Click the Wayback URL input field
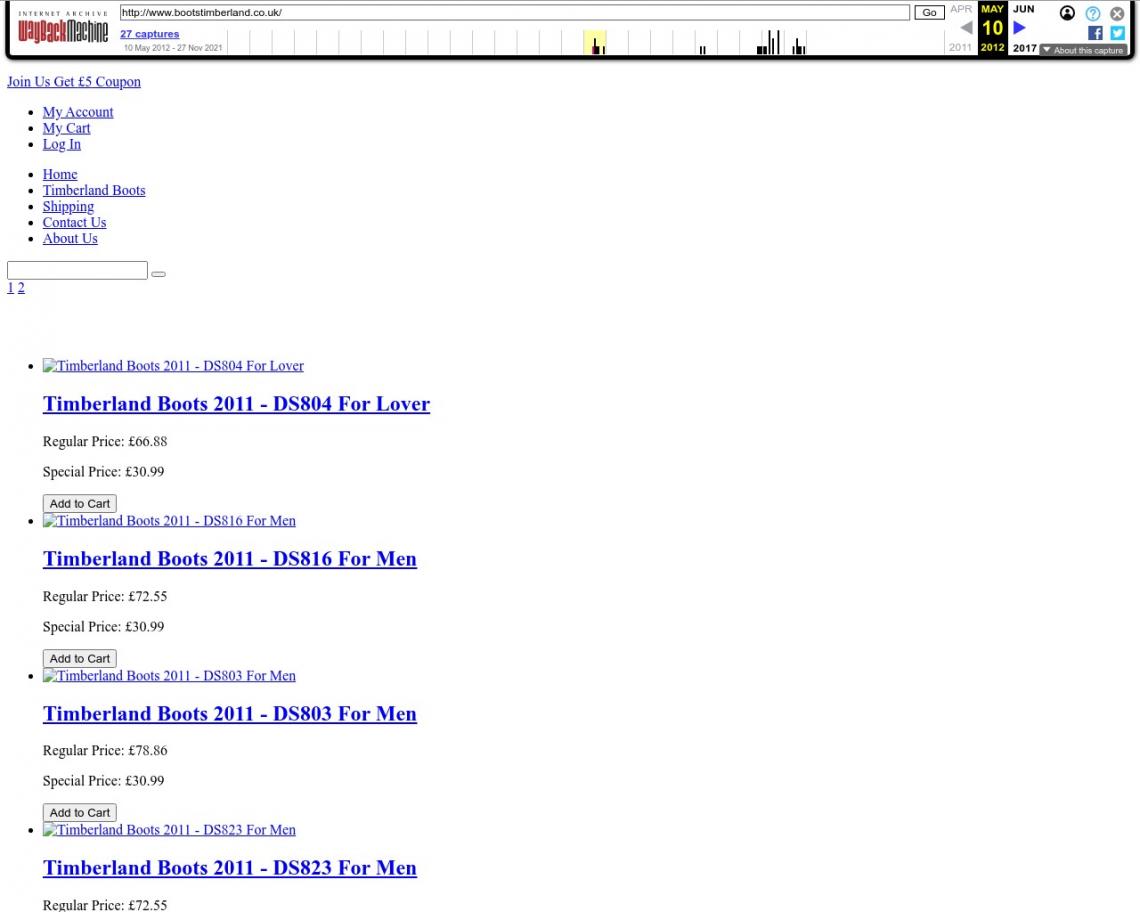The width and height of the screenshot is (1140, 912). point(514,12)
